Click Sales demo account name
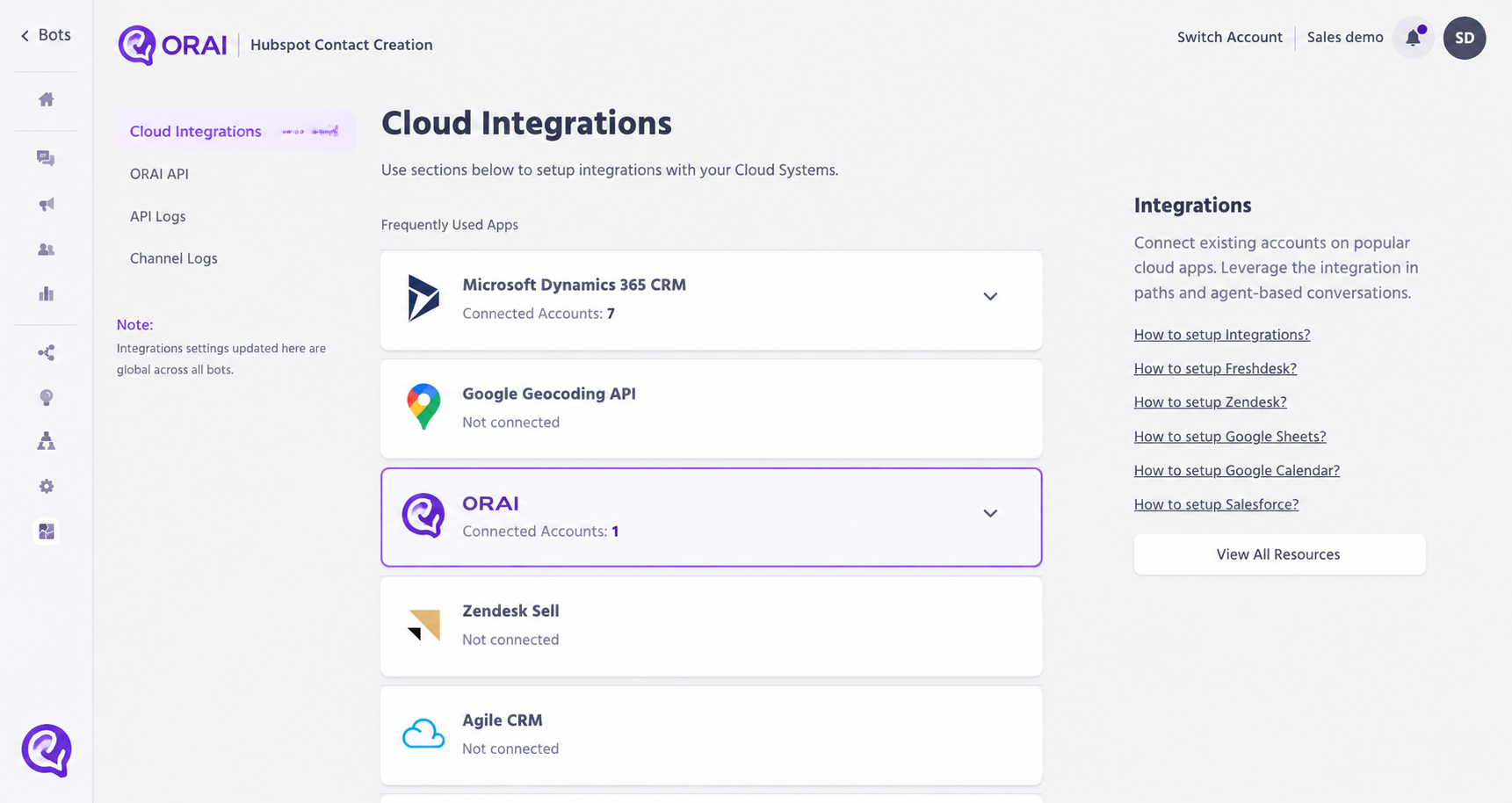The image size is (1512, 803). [x=1345, y=37]
